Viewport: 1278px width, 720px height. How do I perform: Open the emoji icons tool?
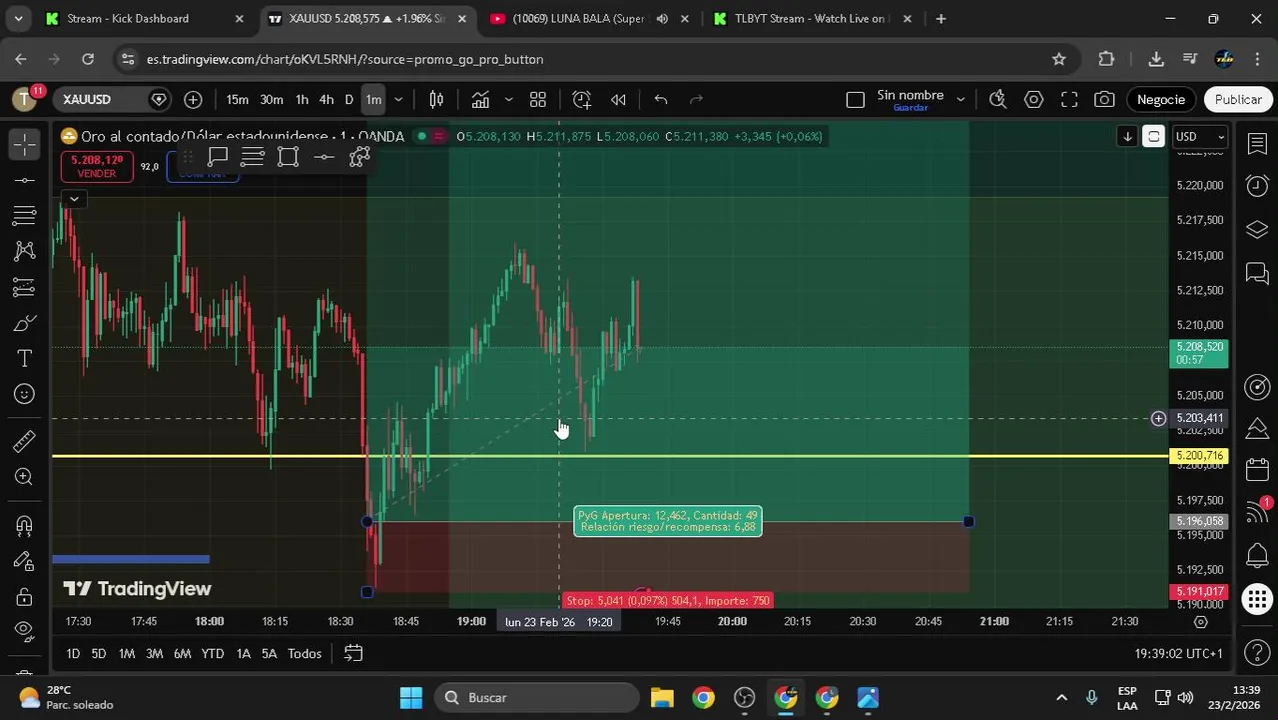tap(25, 394)
